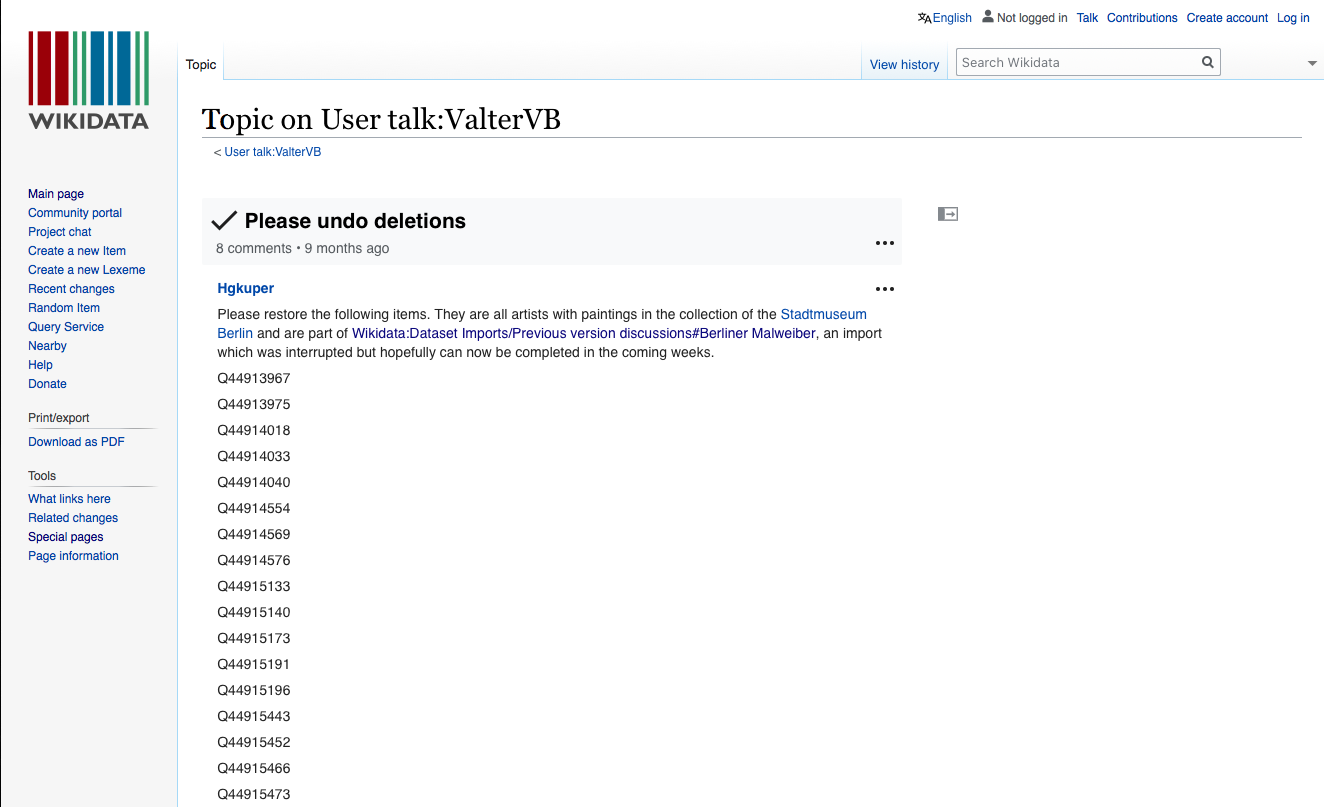
Task: Click the Log in link
Action: (1292, 18)
